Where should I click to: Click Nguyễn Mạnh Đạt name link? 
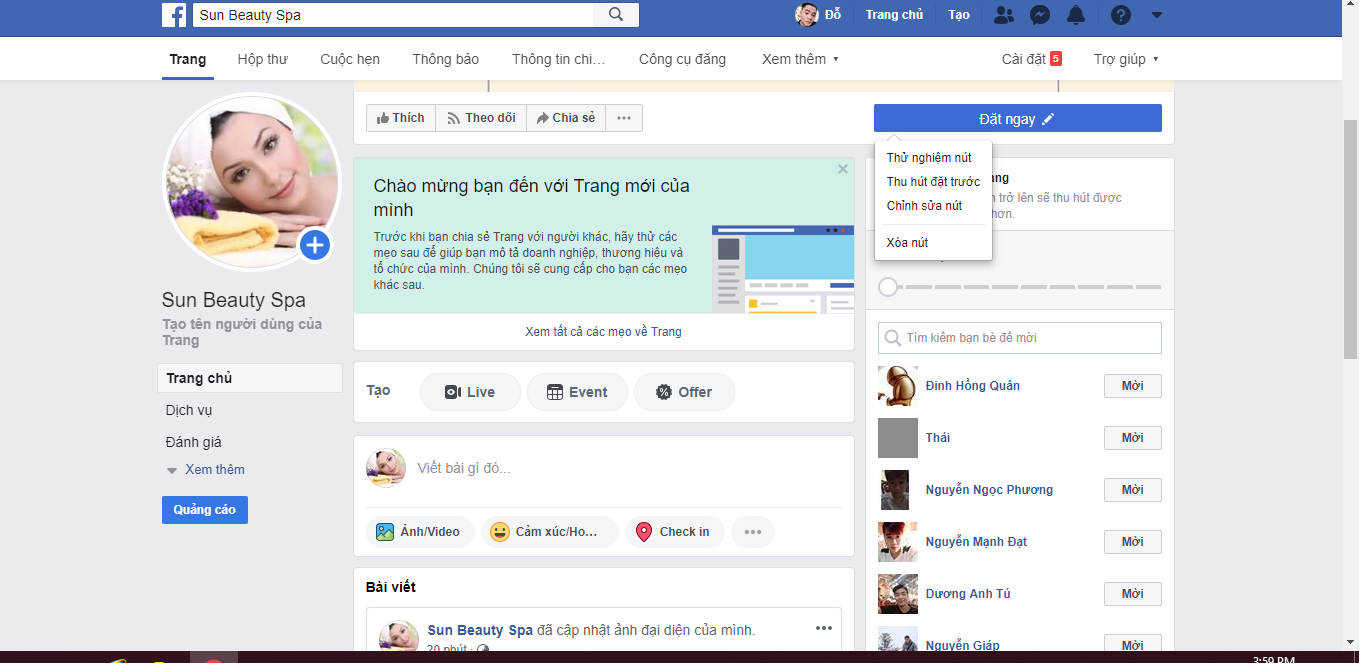click(x=976, y=542)
